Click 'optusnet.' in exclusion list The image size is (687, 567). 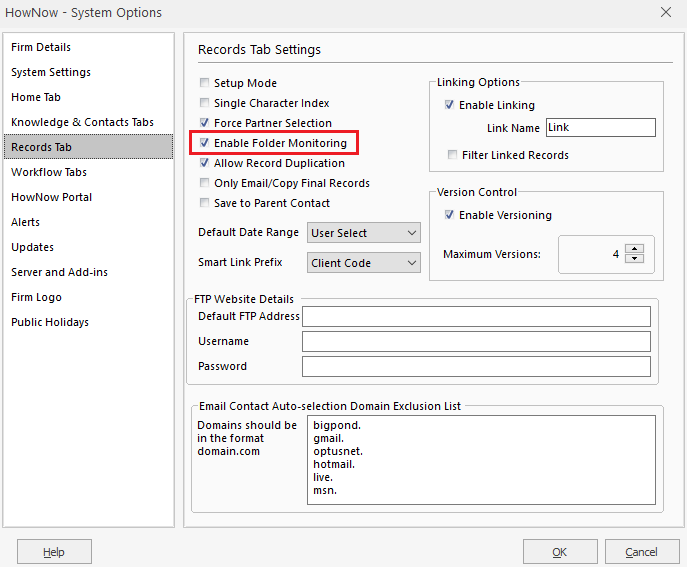(338, 451)
